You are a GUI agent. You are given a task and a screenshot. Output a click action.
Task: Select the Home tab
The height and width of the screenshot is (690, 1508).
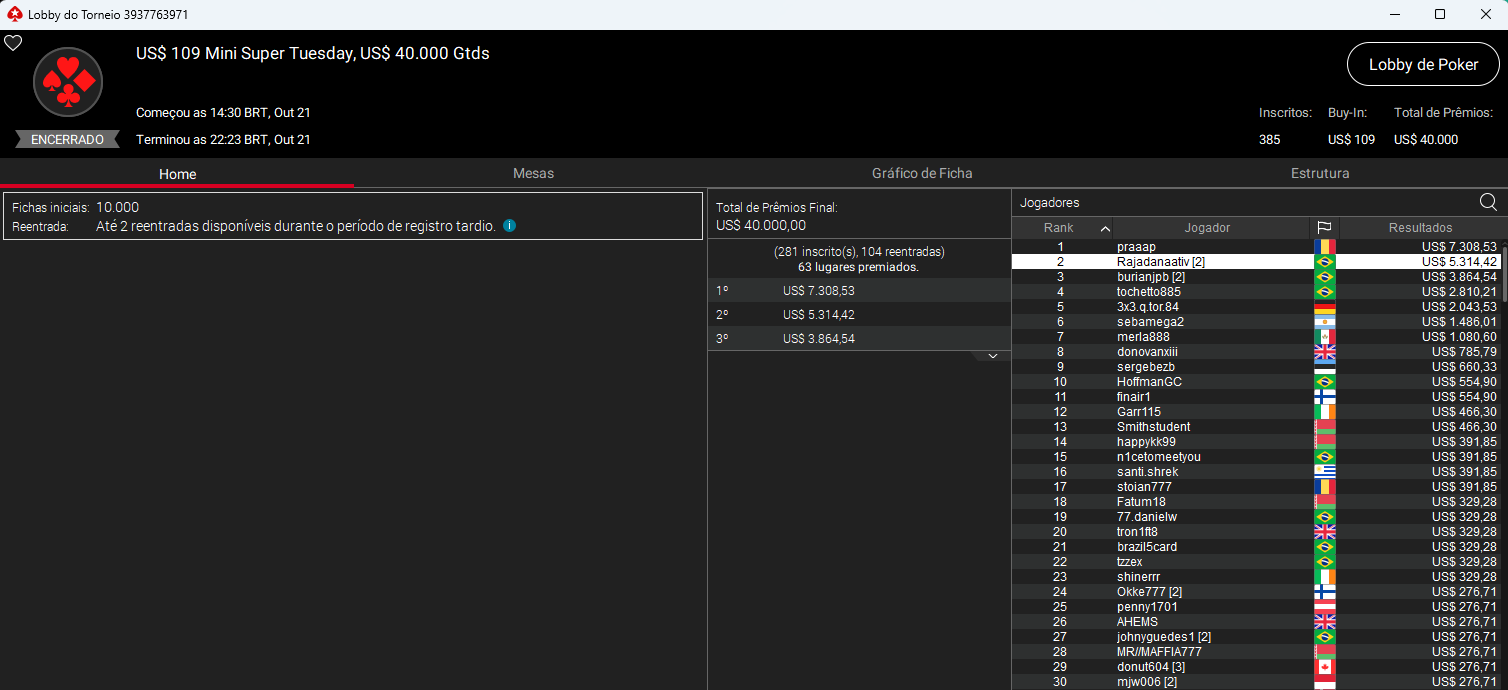pyautogui.click(x=177, y=174)
